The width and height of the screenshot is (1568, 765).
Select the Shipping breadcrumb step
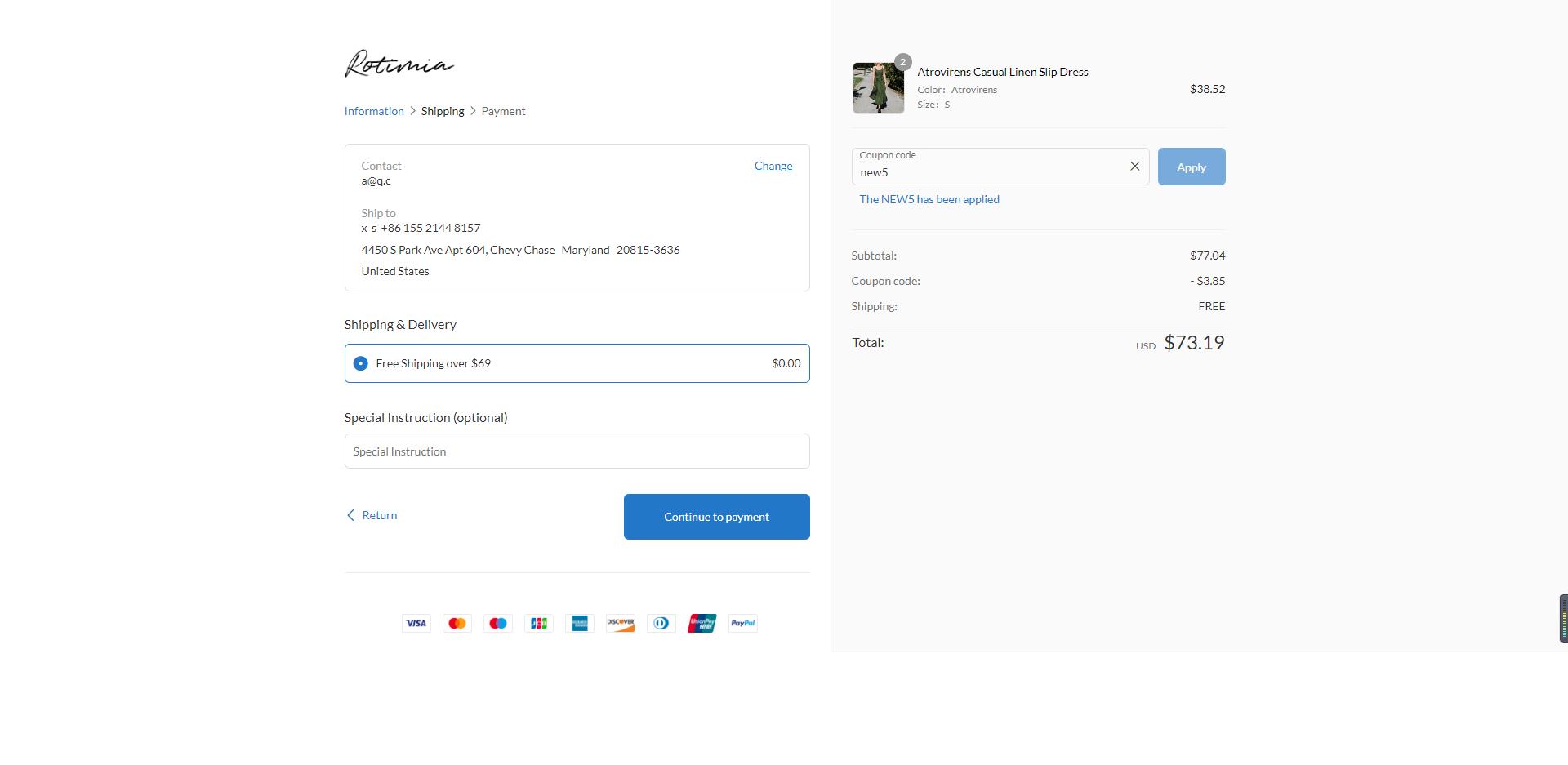[443, 111]
